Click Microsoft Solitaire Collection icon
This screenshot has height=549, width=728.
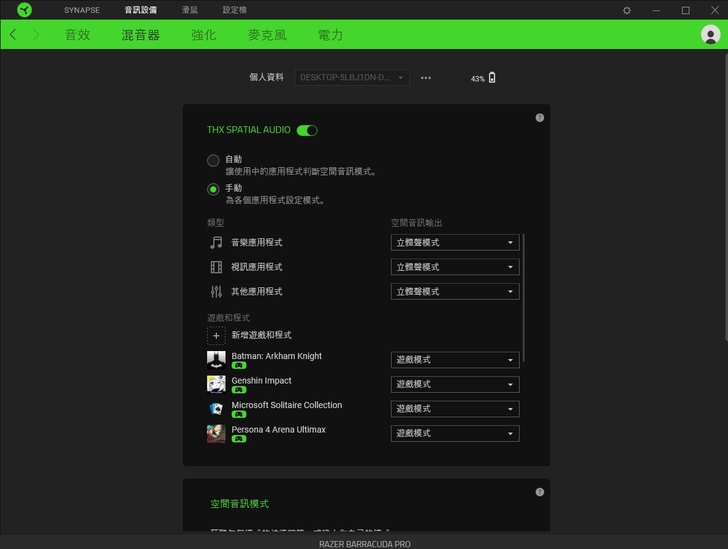(x=216, y=409)
